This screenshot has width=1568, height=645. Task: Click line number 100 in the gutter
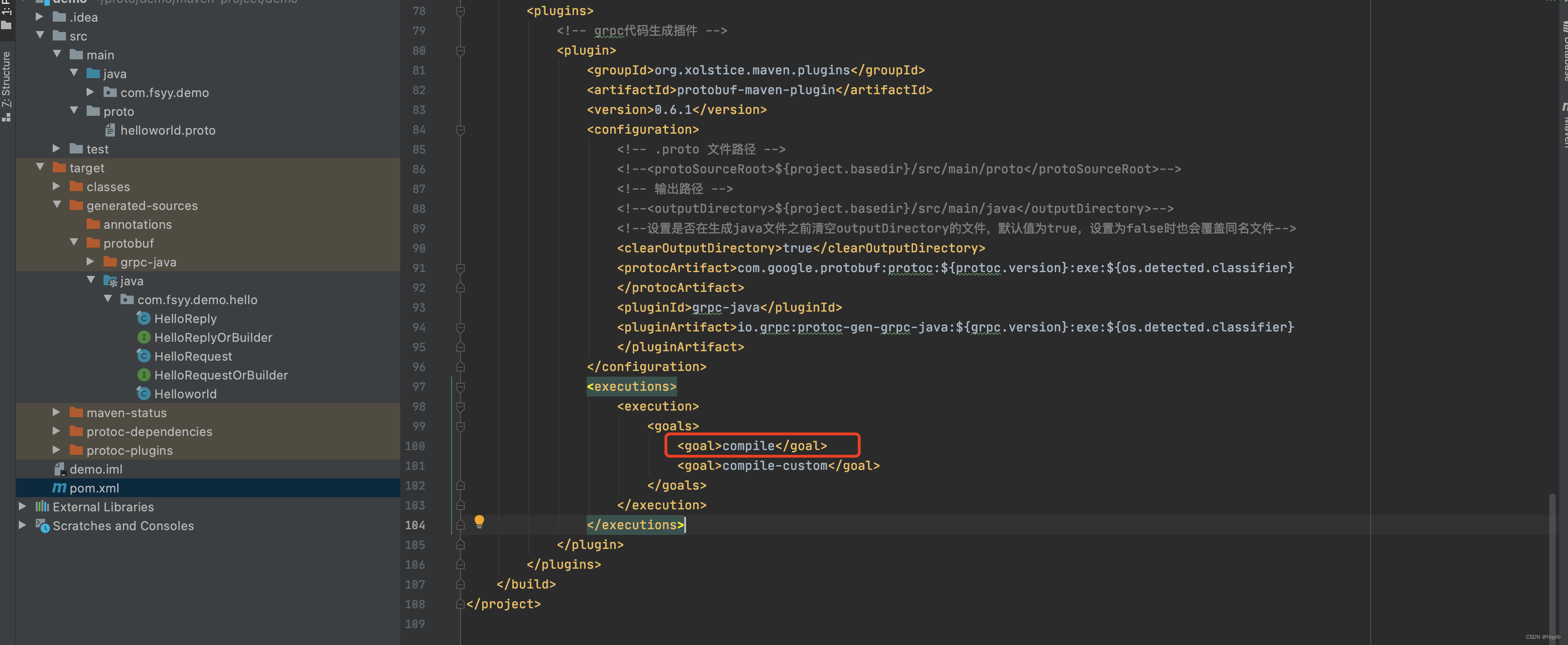pos(415,446)
